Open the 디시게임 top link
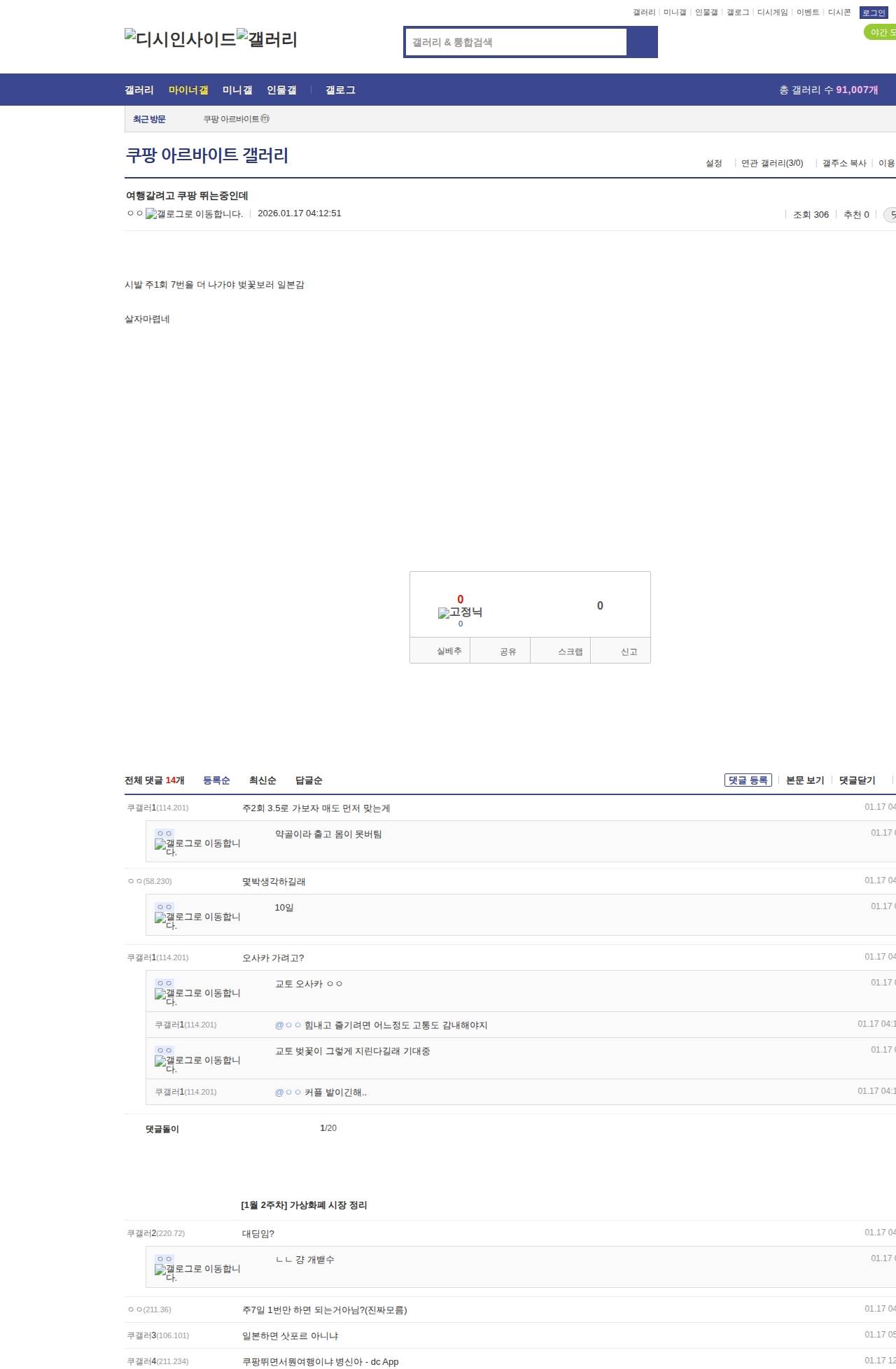The height and width of the screenshot is (1369, 896). pyautogui.click(x=773, y=13)
